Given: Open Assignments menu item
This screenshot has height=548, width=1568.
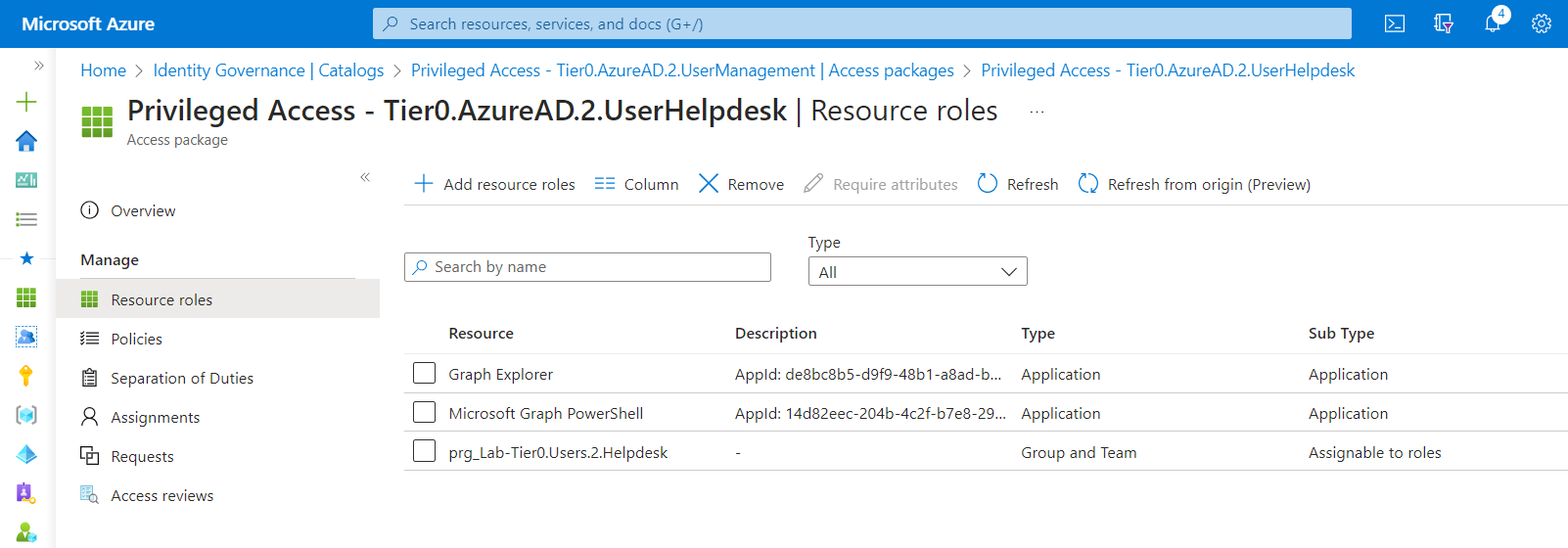Looking at the screenshot, I should [155, 417].
